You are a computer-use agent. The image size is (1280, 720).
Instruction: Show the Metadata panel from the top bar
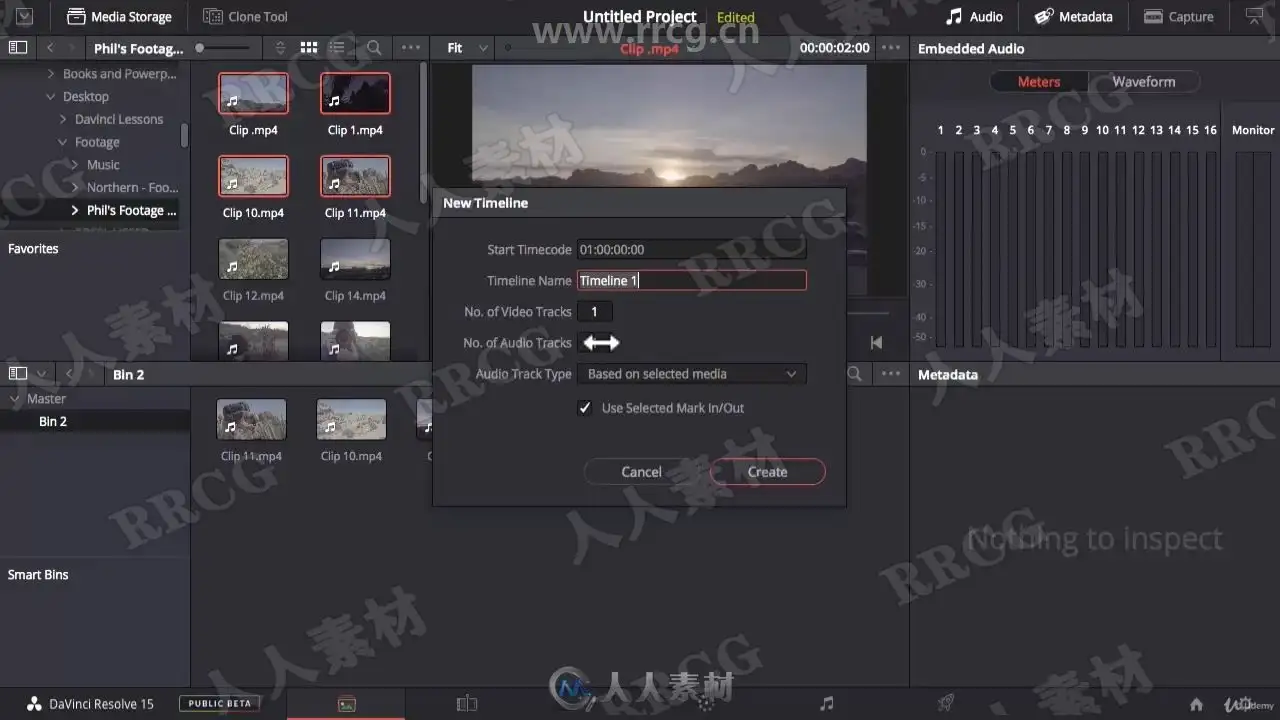1073,17
